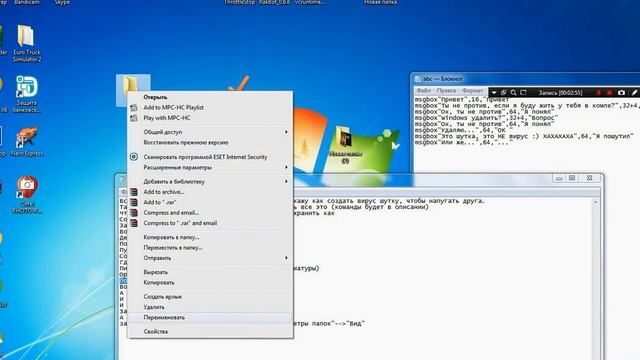Viewport: 640px width, 360px height.
Task: Click the WinRAR icon beside Compress and email...
Action: coord(133,213)
